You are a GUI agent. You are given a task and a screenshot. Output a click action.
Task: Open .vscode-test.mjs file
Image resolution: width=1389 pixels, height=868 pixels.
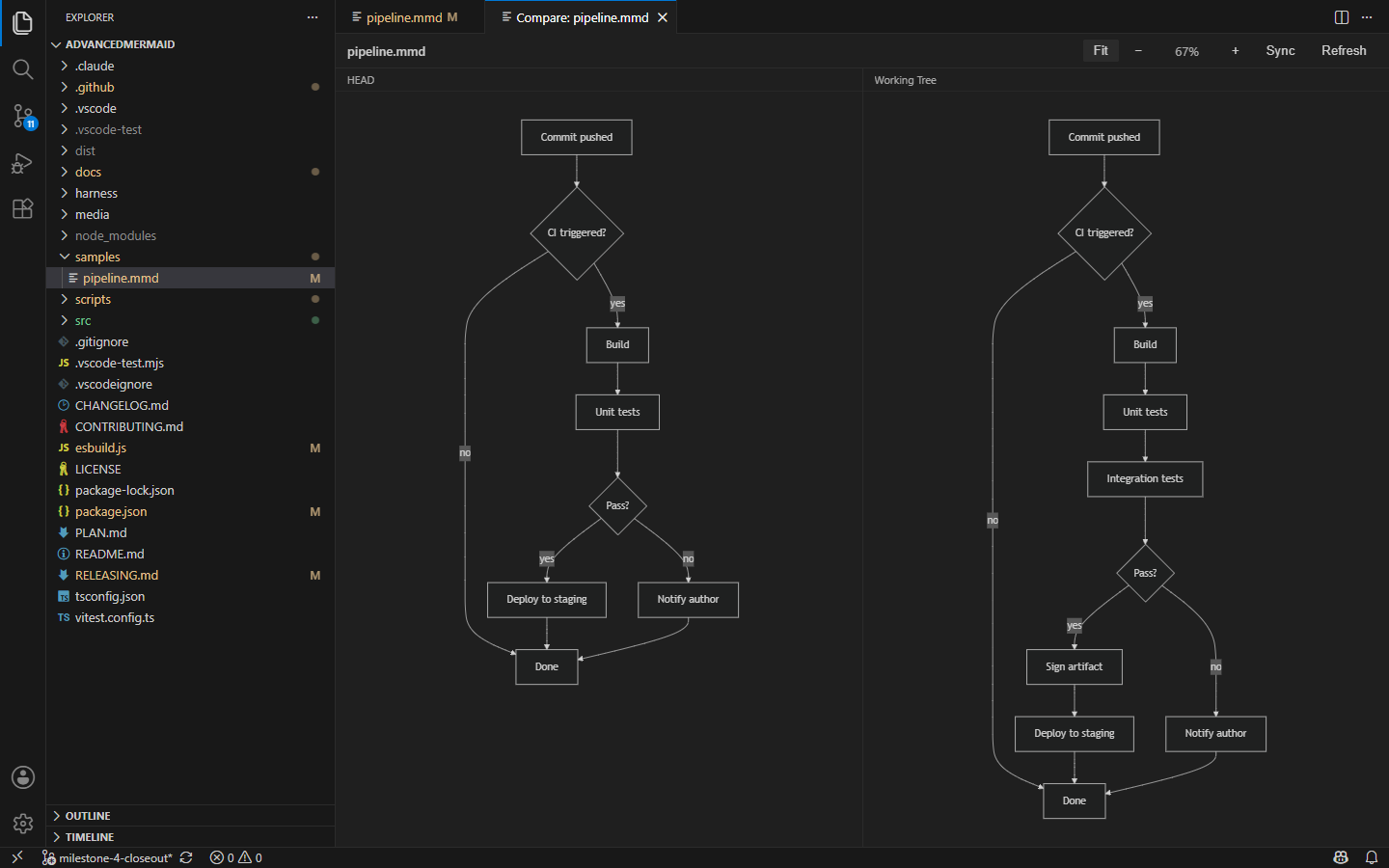coord(190,363)
